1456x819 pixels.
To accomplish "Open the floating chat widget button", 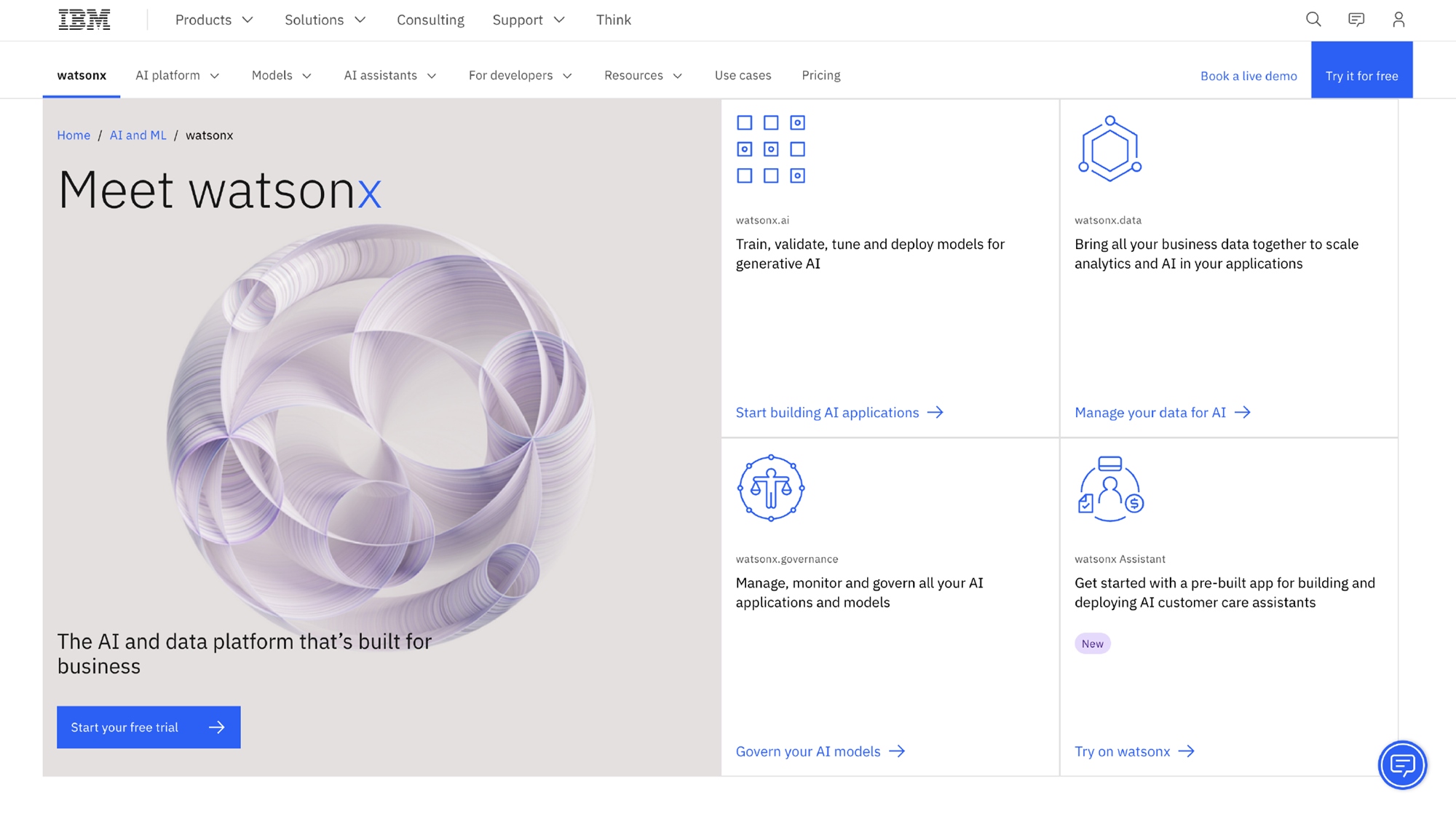I will [x=1402, y=765].
